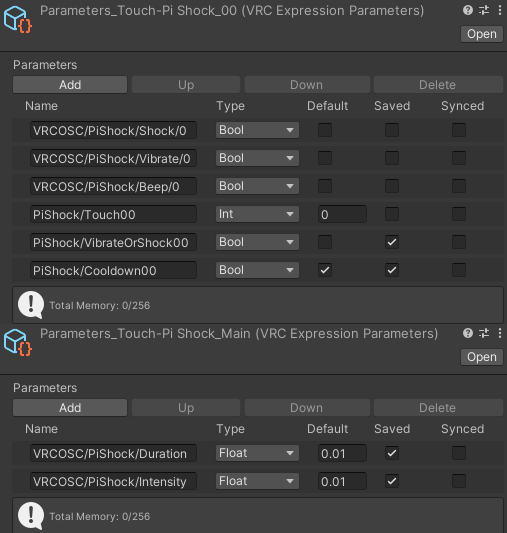Click help icon of Touch-Pi Shock_Main asset

pyautogui.click(x=468, y=333)
